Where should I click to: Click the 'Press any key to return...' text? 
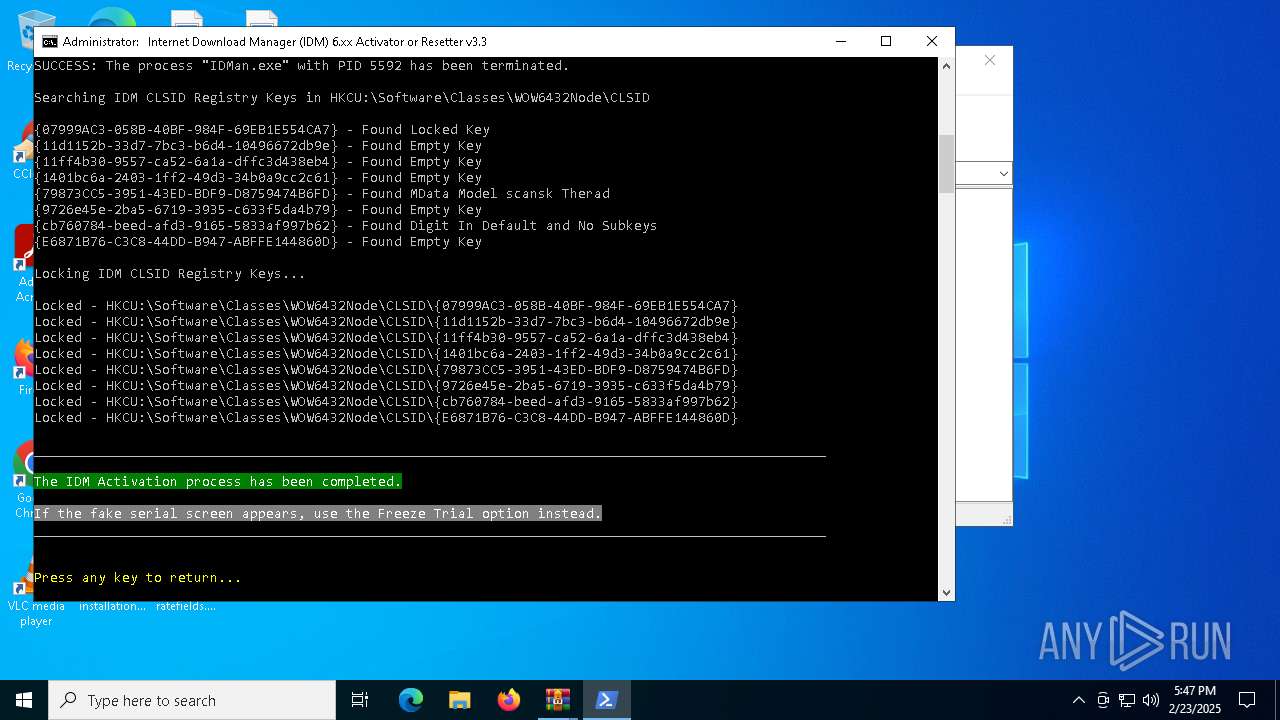point(138,578)
